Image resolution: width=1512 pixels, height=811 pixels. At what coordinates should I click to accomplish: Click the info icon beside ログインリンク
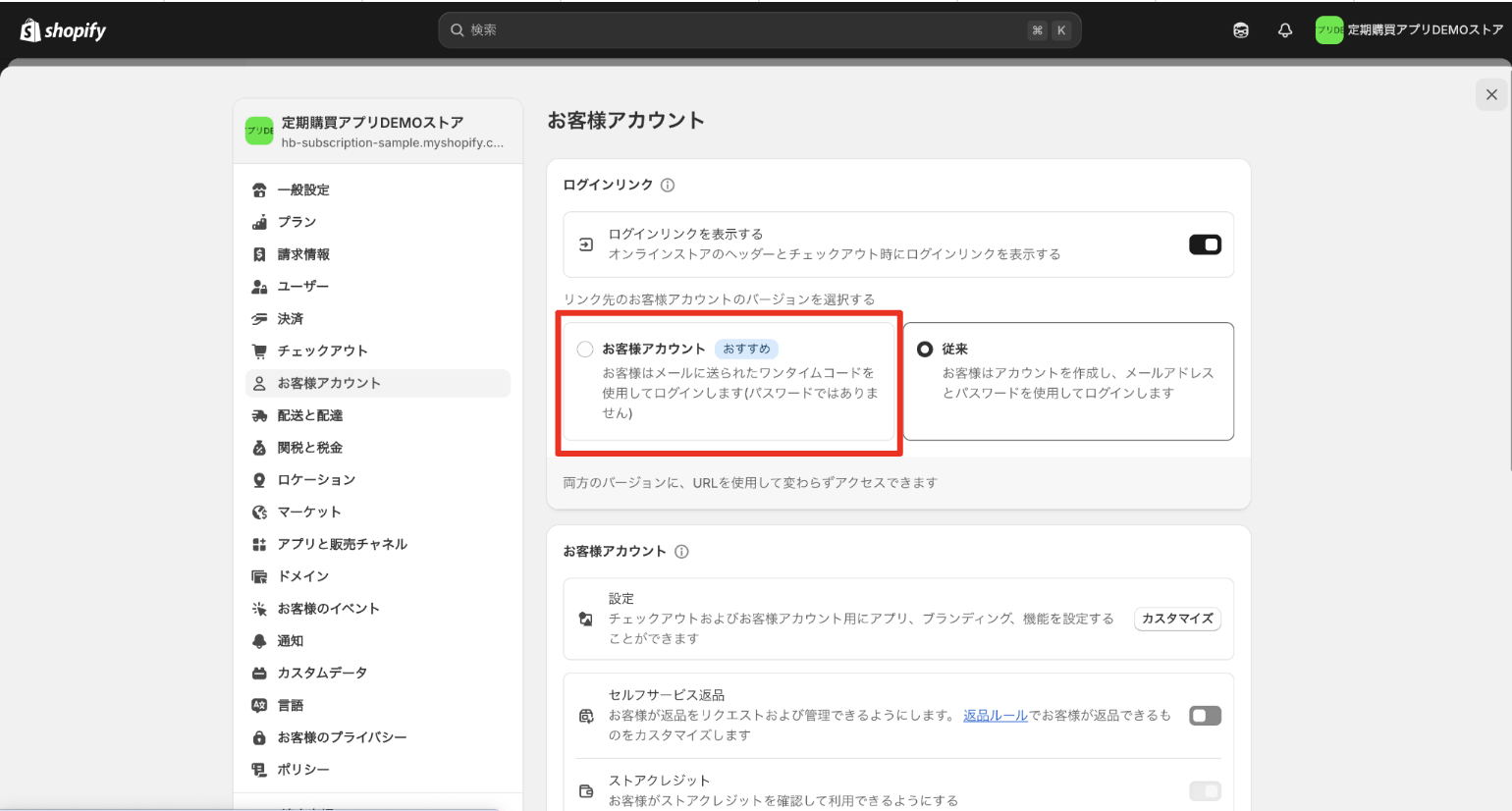[668, 186]
